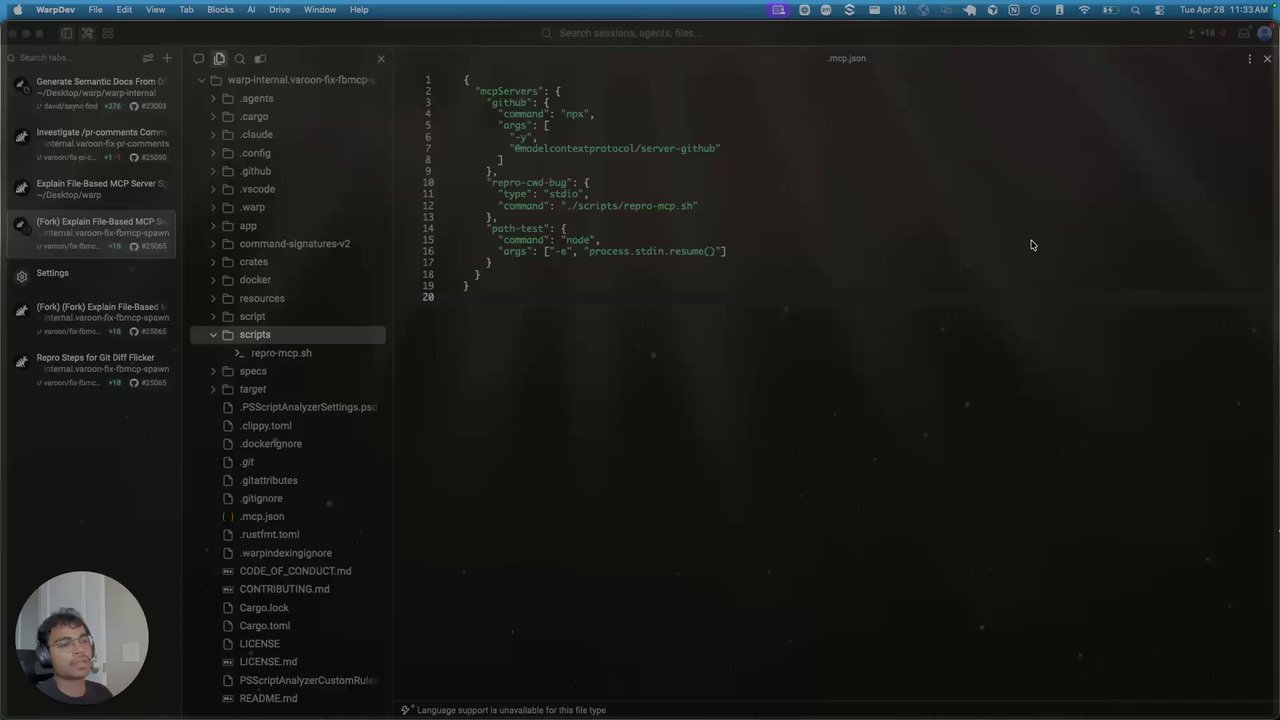Open the Generate Semantic Docs From tab
Viewport: 1280px width, 720px height.
click(91, 93)
